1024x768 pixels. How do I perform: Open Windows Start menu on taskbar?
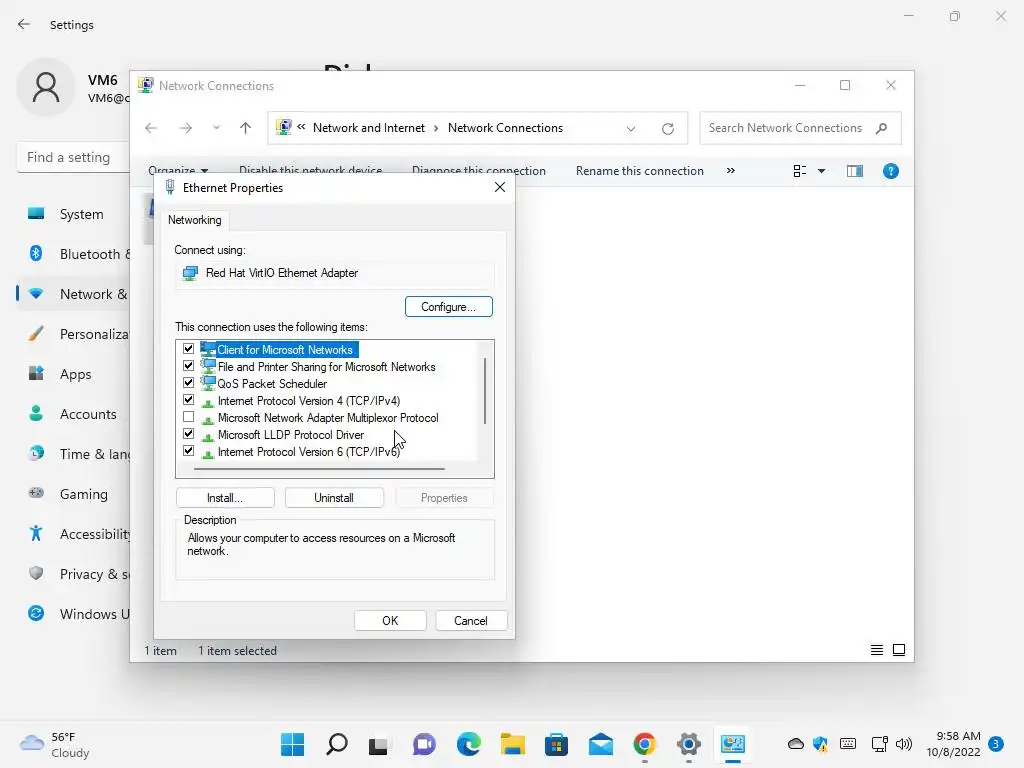pos(293,744)
